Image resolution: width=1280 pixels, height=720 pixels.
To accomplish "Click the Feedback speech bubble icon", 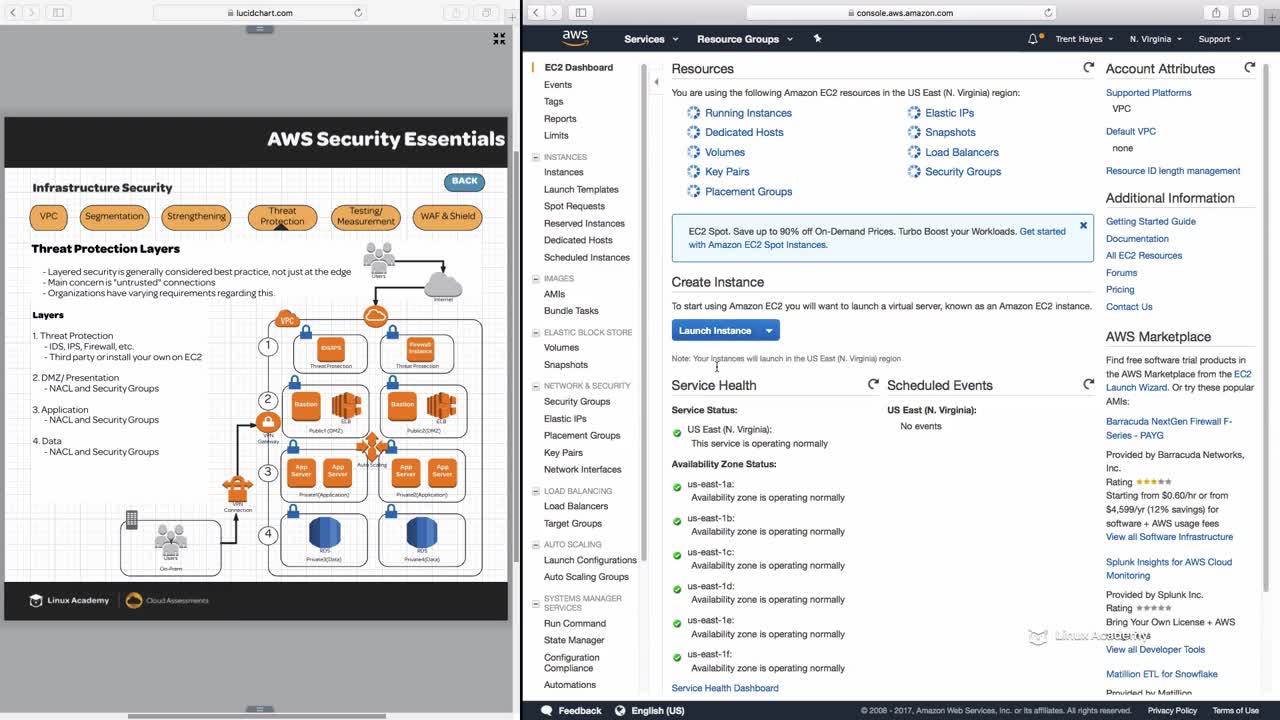I will tap(546, 711).
